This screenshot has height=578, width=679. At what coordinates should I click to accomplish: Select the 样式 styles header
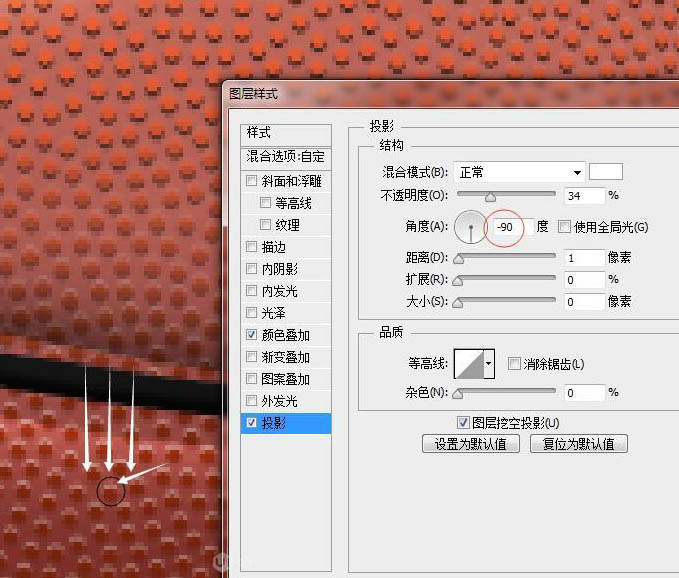click(x=286, y=134)
